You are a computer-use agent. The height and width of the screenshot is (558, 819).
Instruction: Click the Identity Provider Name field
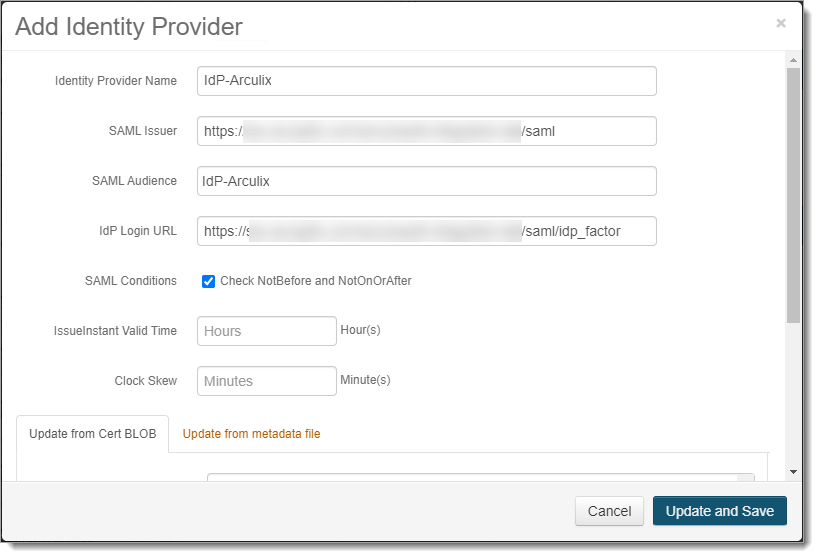coord(426,81)
